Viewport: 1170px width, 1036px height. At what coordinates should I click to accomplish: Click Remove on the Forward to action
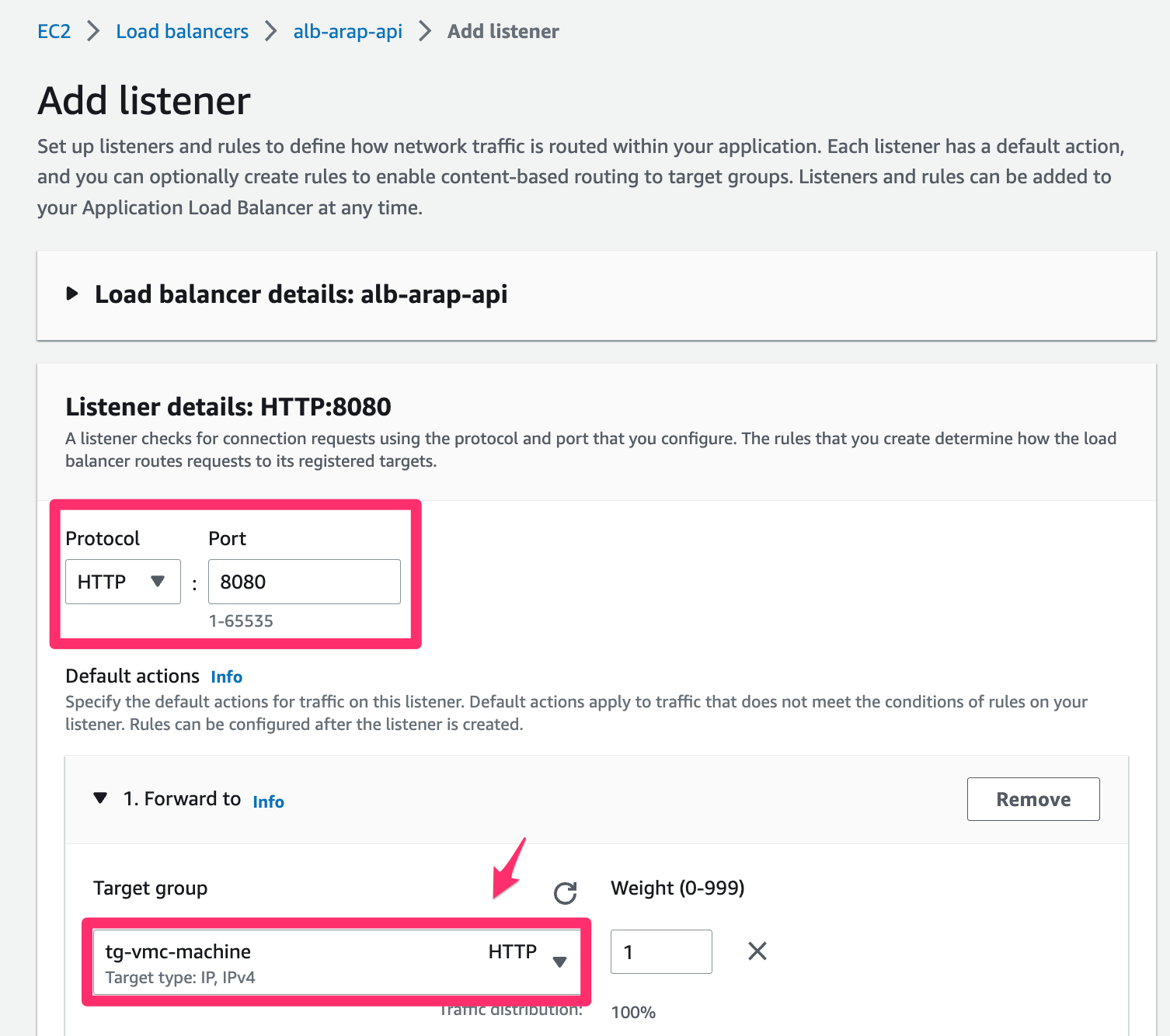pos(1032,798)
